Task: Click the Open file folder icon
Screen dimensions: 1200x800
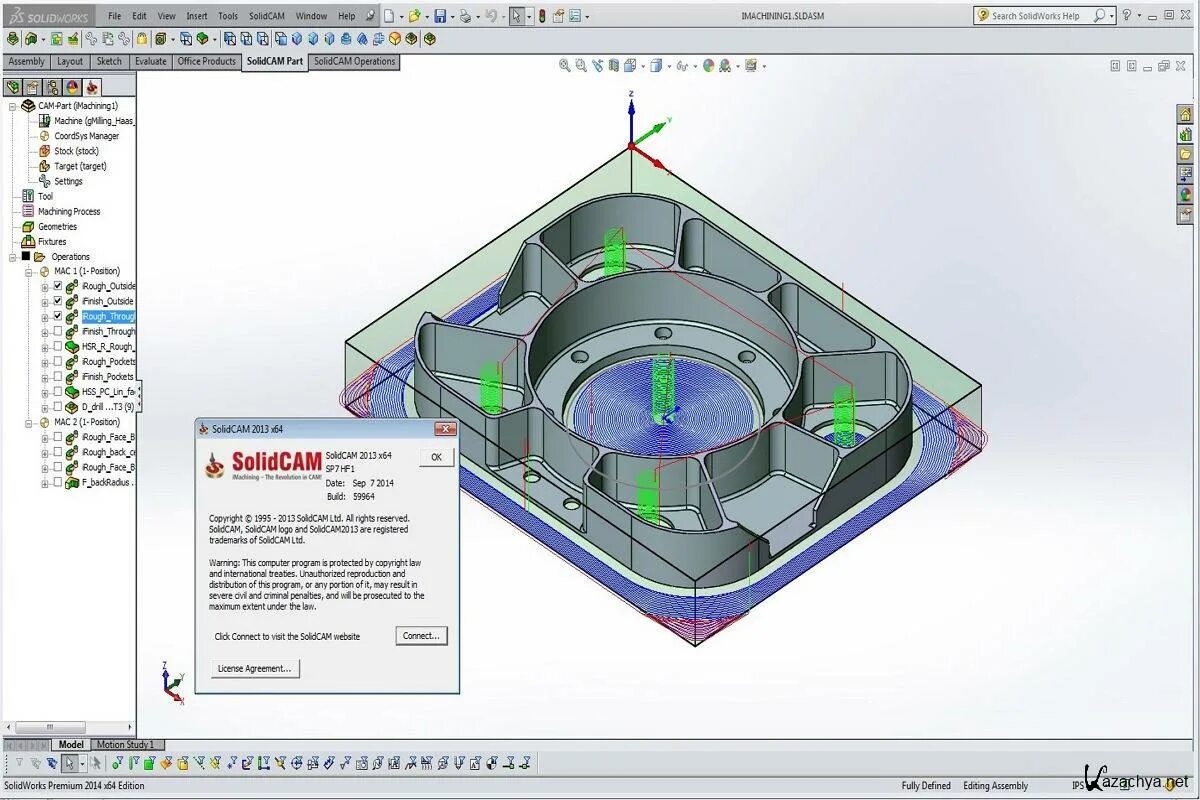Action: click(414, 16)
